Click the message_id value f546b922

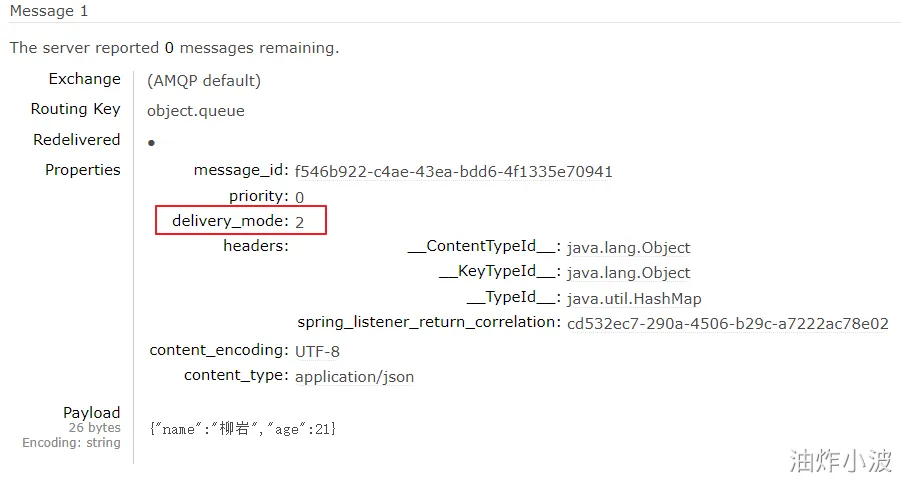pyautogui.click(x=453, y=171)
